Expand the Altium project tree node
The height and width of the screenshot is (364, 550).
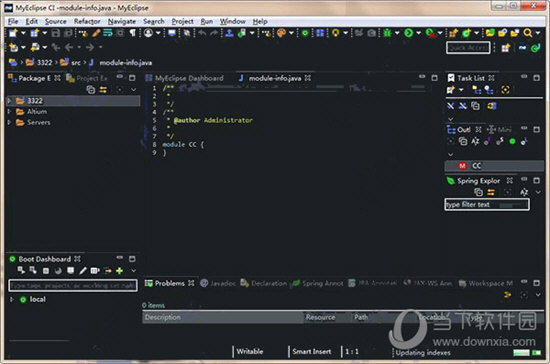click(9, 112)
